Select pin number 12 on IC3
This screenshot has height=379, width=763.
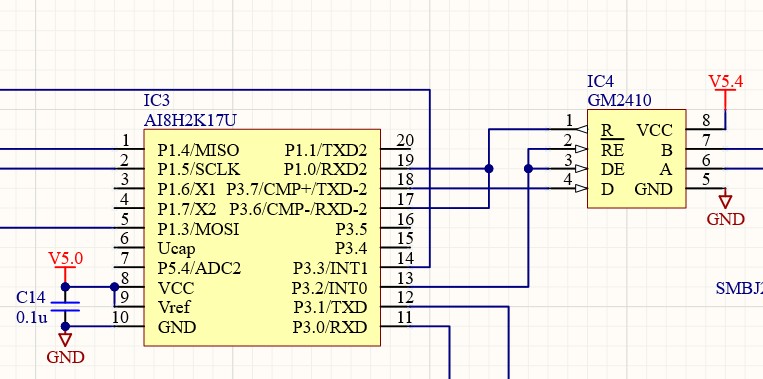click(405, 298)
